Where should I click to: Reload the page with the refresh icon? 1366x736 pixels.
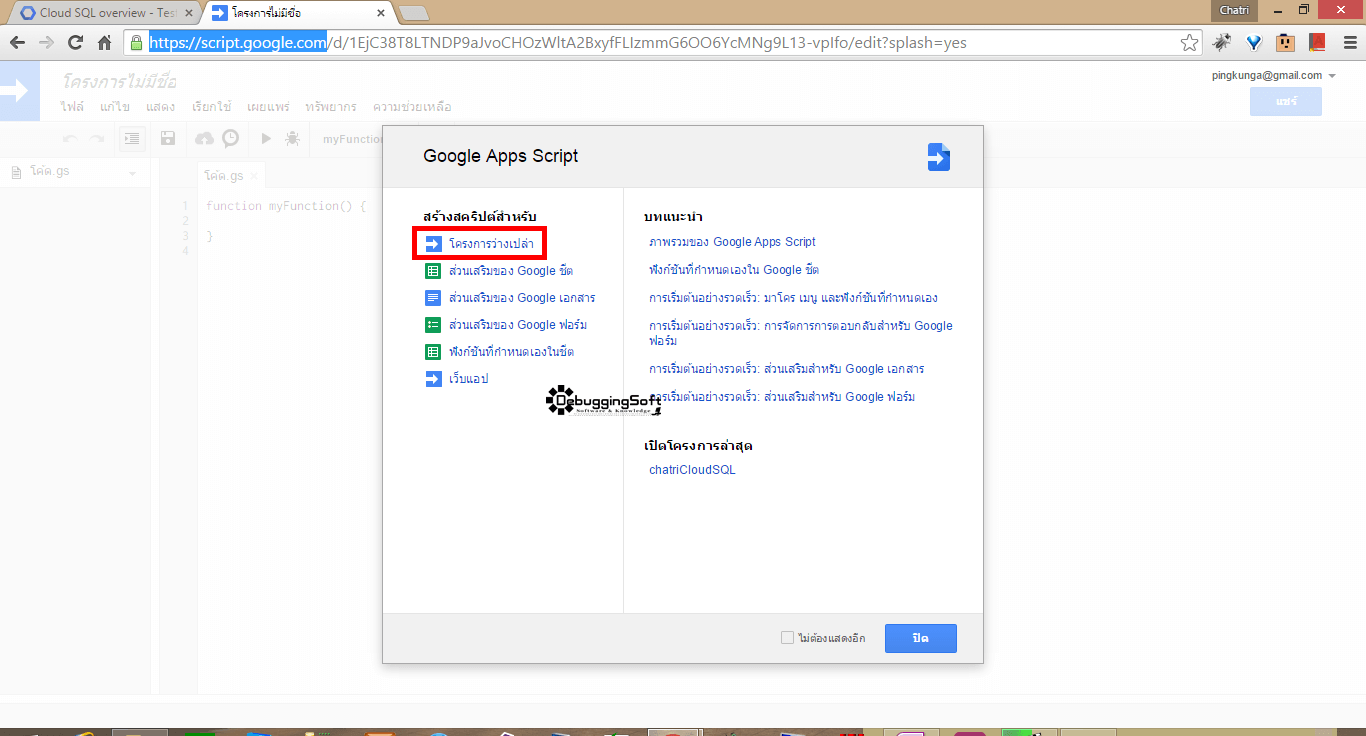click(x=75, y=43)
